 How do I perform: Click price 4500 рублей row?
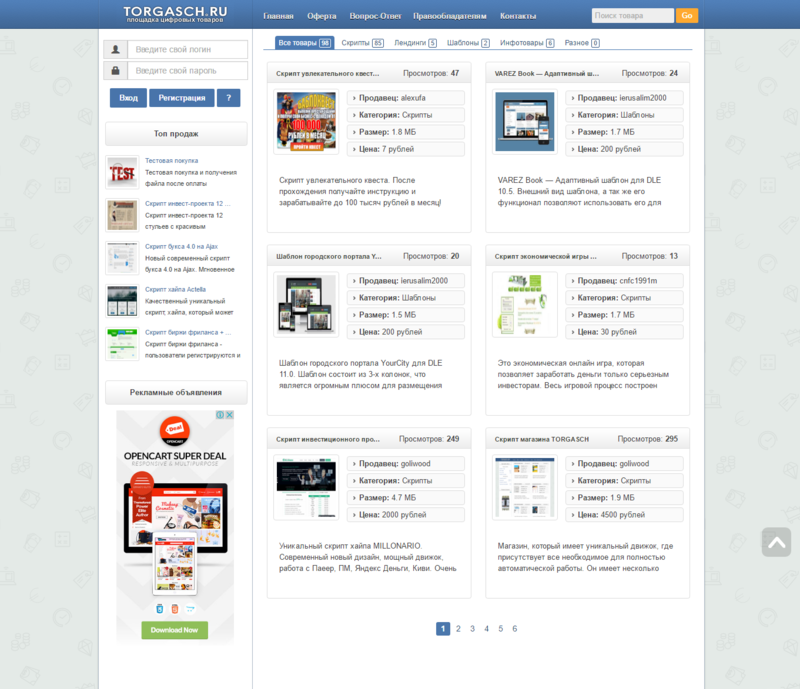(624, 514)
